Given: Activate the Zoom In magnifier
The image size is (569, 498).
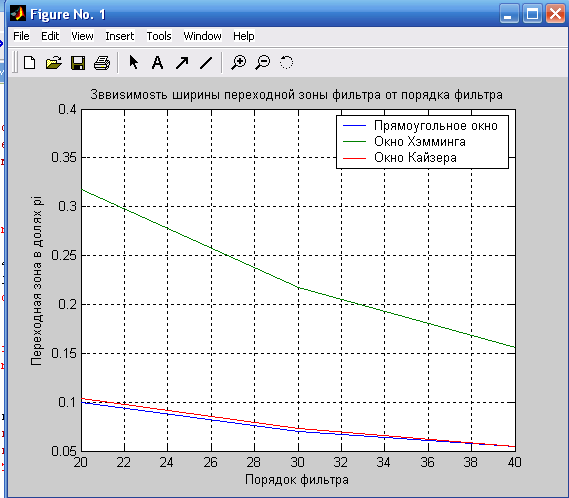Looking at the screenshot, I should [238, 62].
